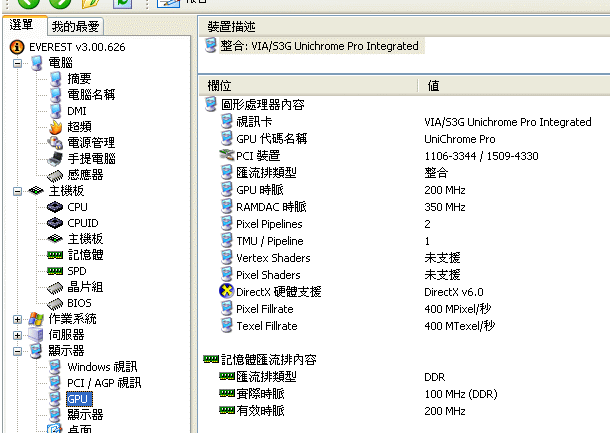Click the chip icon for 感應器
Viewport: 610px width, 433px height.
(55, 175)
